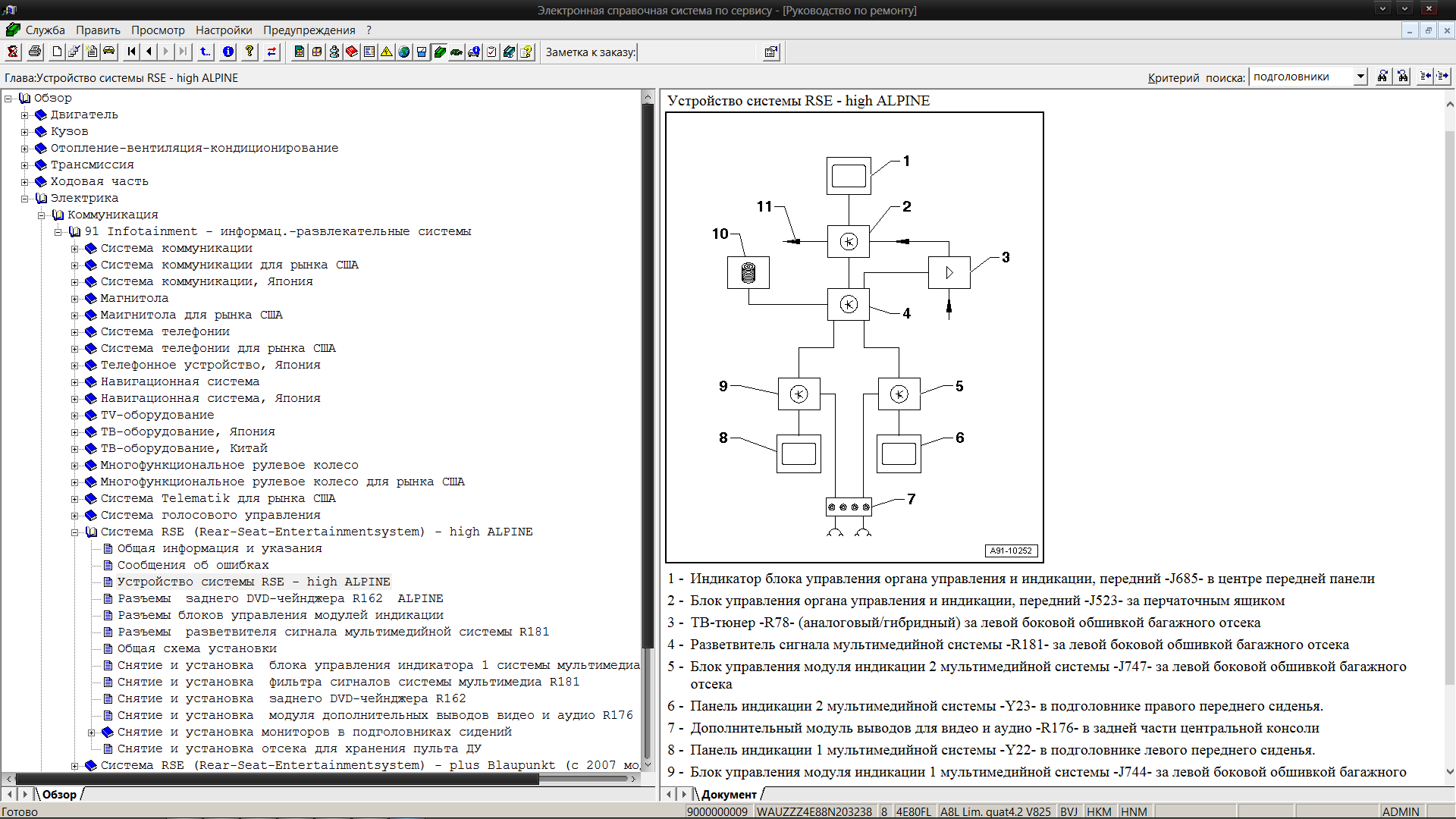
Task: Collapse the Электрика tree node
Action: pos(25,199)
